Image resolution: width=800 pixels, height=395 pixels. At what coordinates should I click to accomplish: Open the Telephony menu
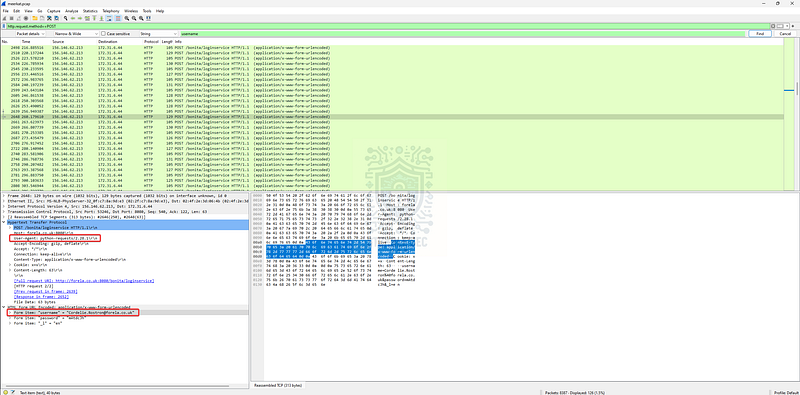[x=110, y=11]
